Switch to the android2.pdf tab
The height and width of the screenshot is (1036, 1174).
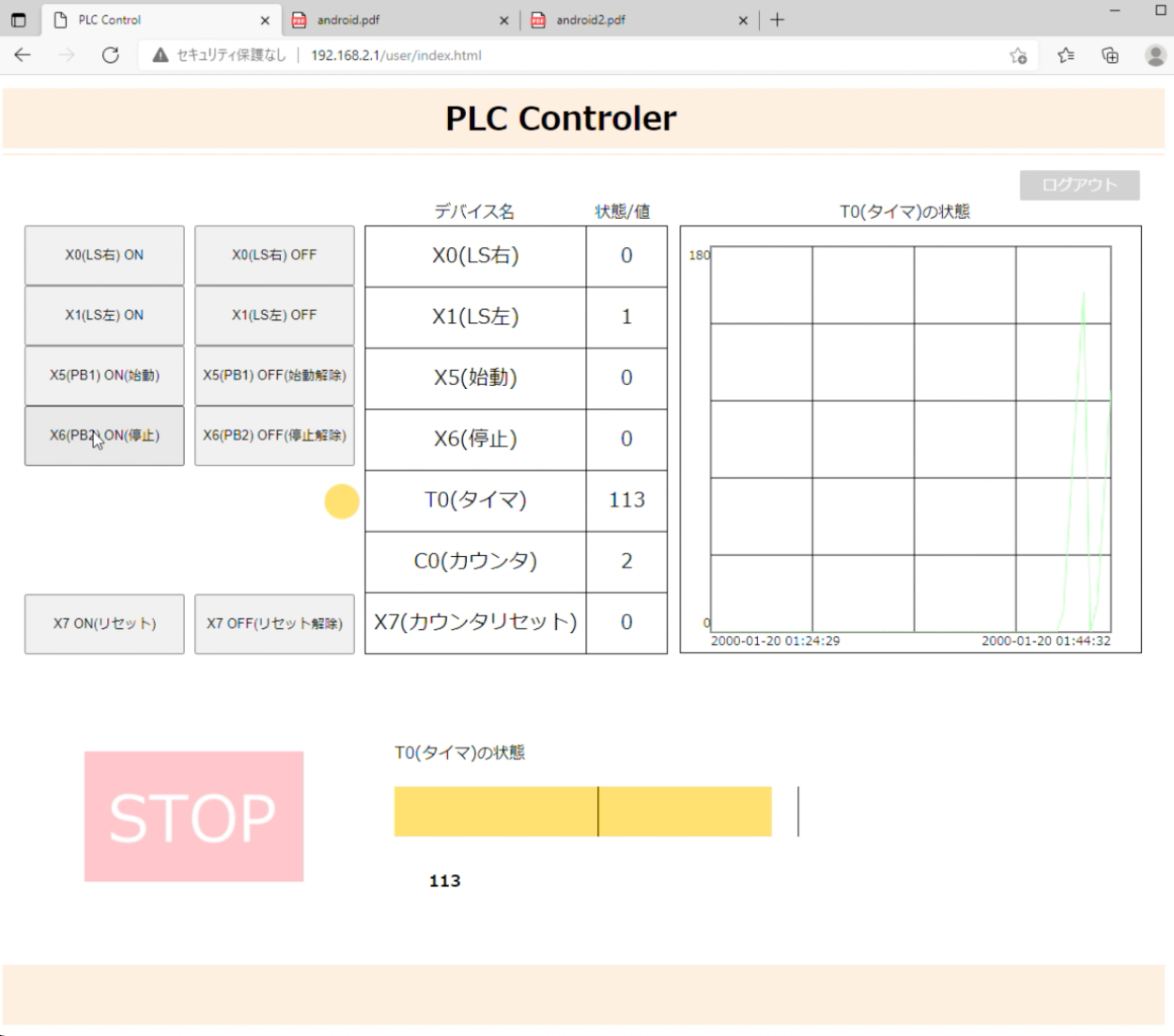pos(634,20)
